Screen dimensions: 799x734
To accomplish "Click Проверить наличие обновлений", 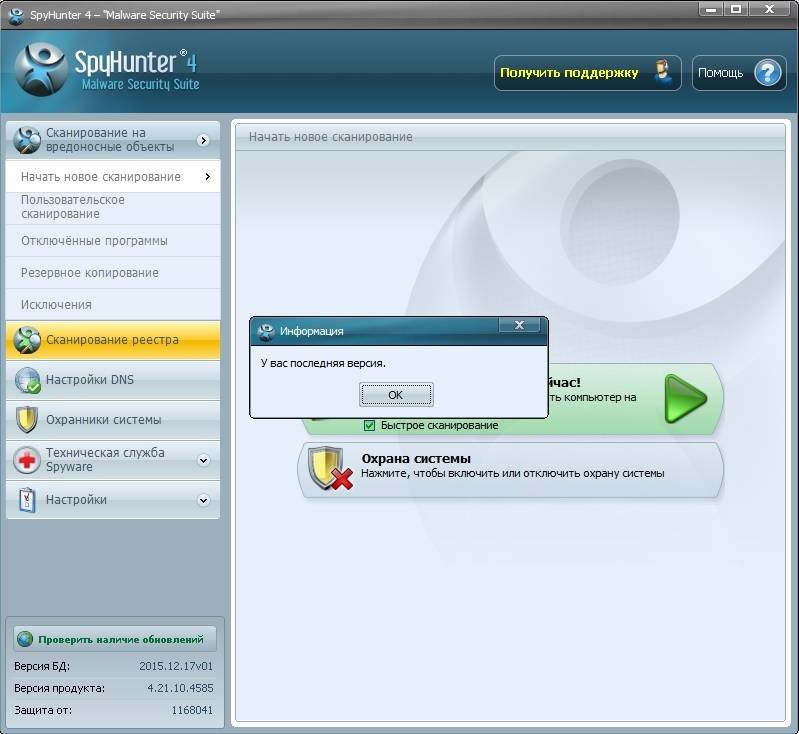I will 115,639.
